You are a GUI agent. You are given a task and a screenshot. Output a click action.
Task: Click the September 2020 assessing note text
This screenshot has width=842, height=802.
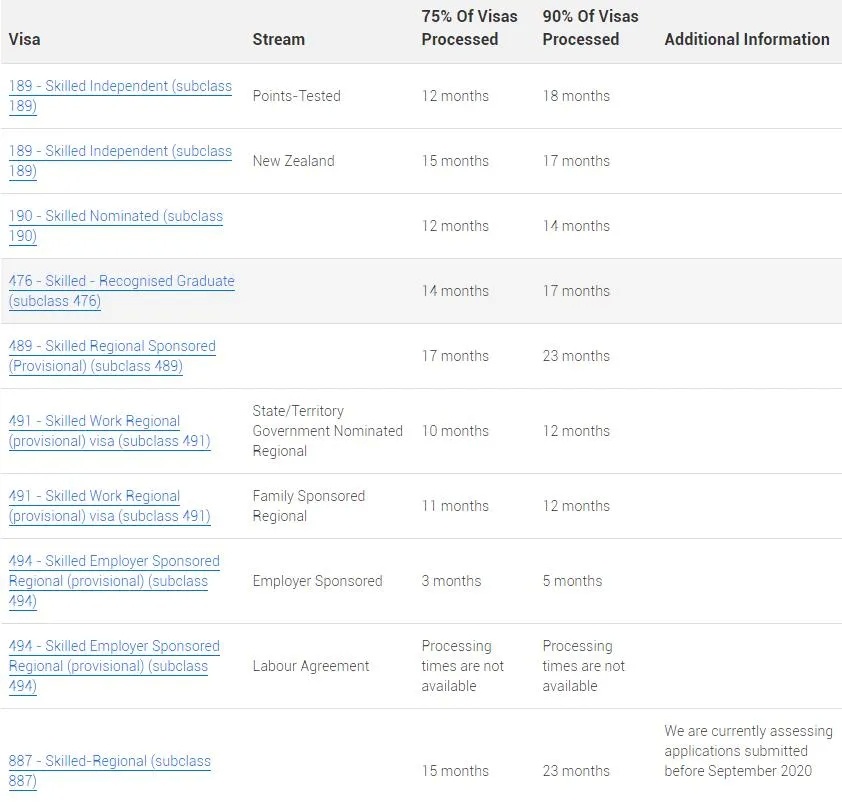pos(748,750)
